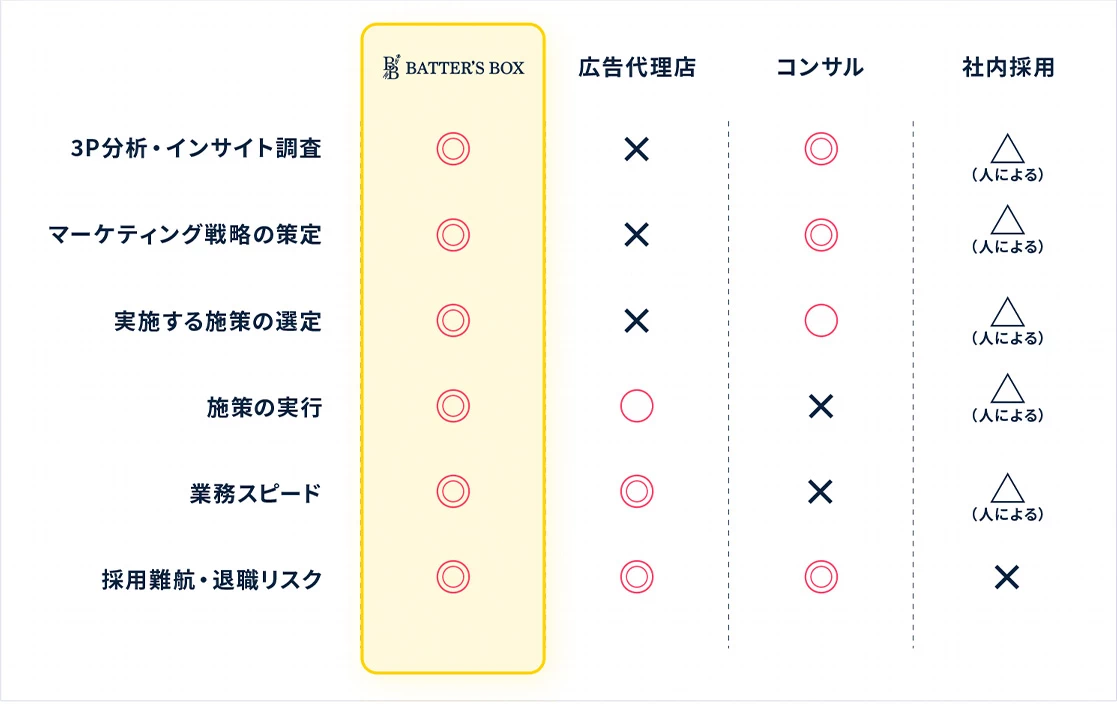The height and width of the screenshot is (708, 1117).
Task: Click the double circle for コンサル 採用難航・退職リスク
Action: click(x=820, y=577)
